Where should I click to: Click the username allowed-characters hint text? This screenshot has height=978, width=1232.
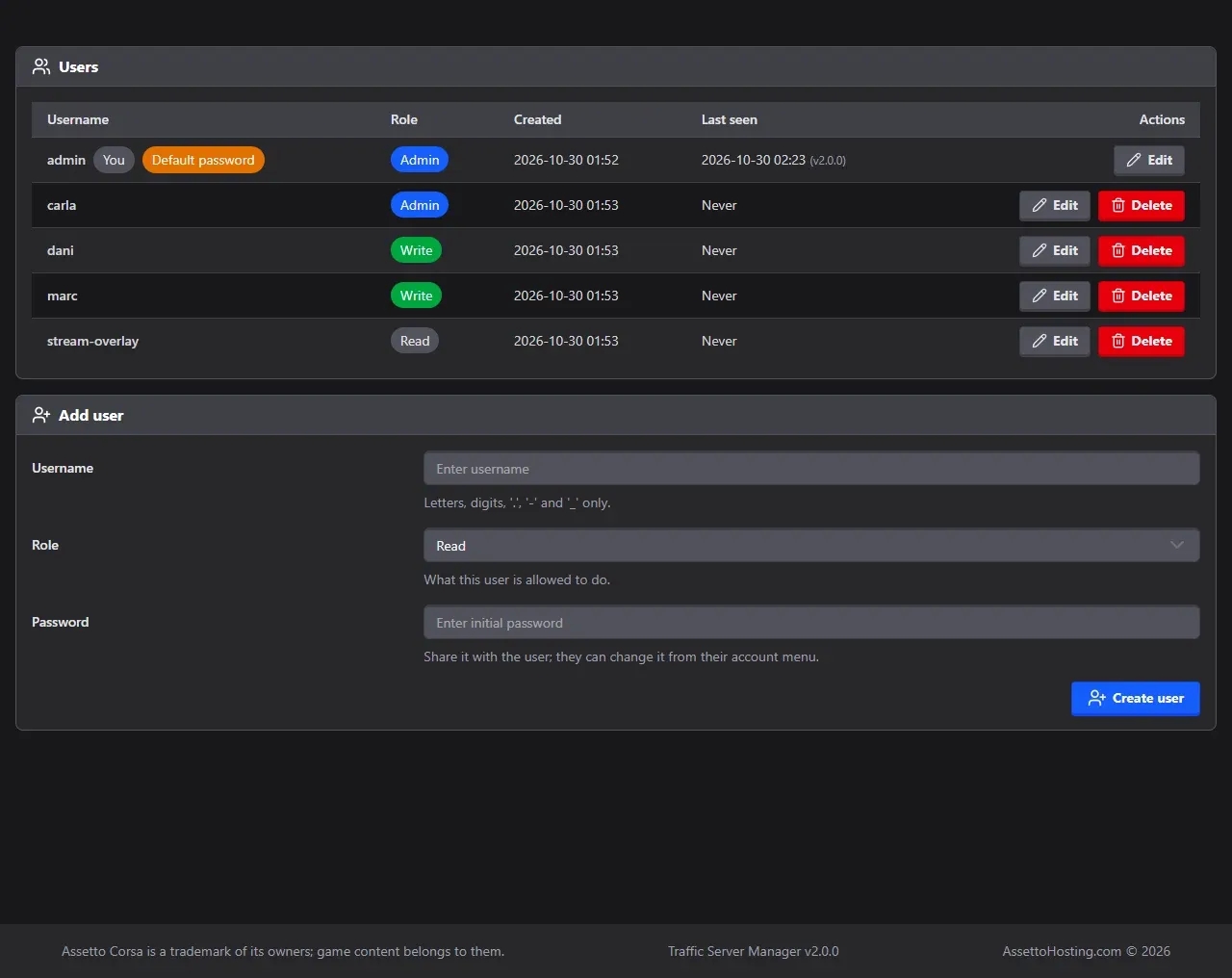tap(517, 502)
